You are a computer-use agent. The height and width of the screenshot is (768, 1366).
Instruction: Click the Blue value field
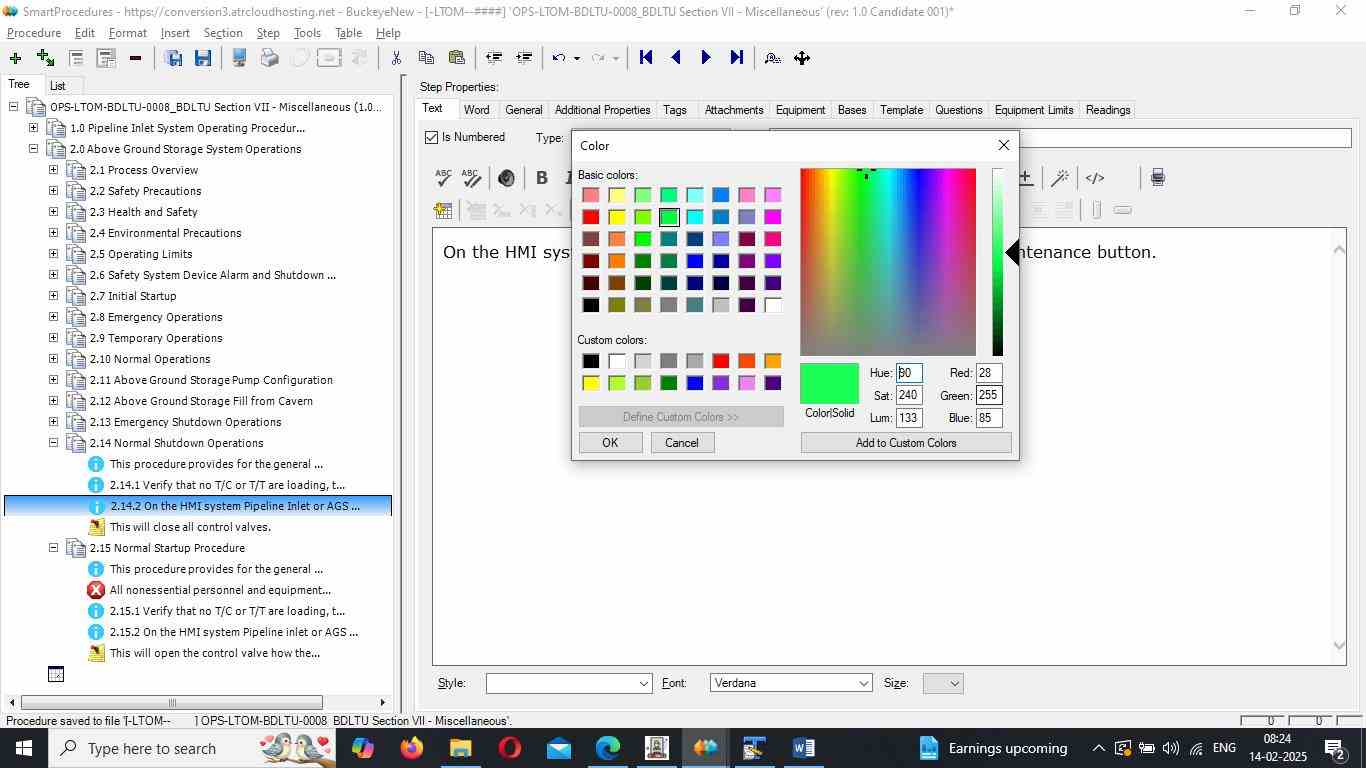coord(989,418)
